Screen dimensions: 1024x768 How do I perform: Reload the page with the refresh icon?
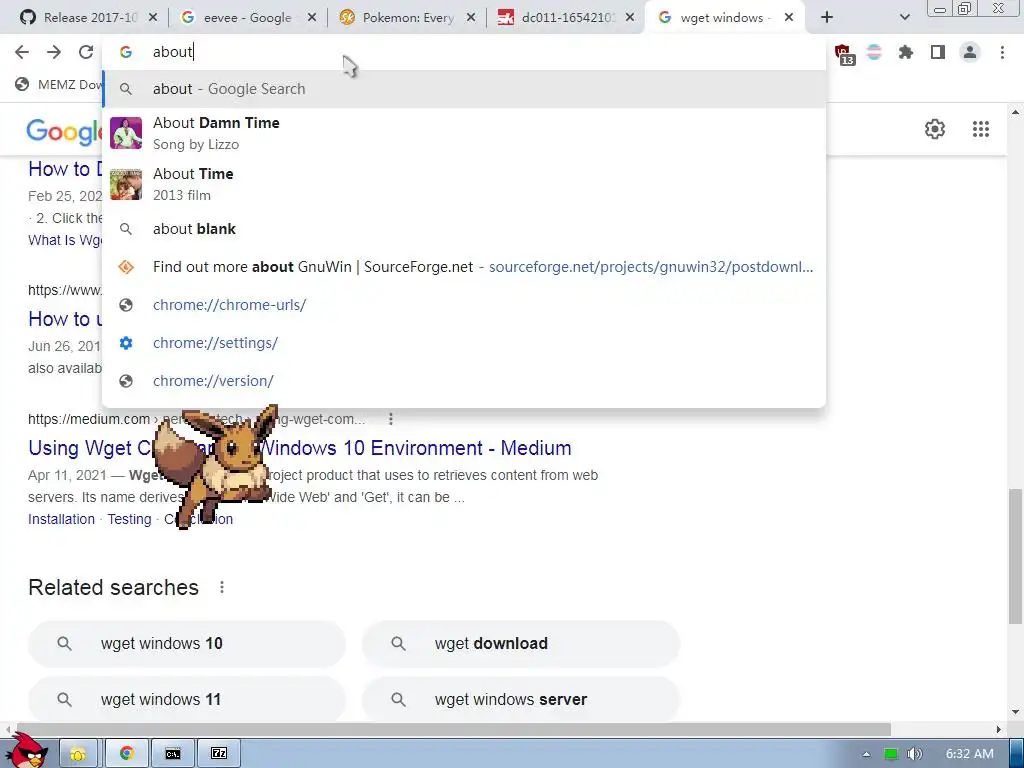point(86,52)
